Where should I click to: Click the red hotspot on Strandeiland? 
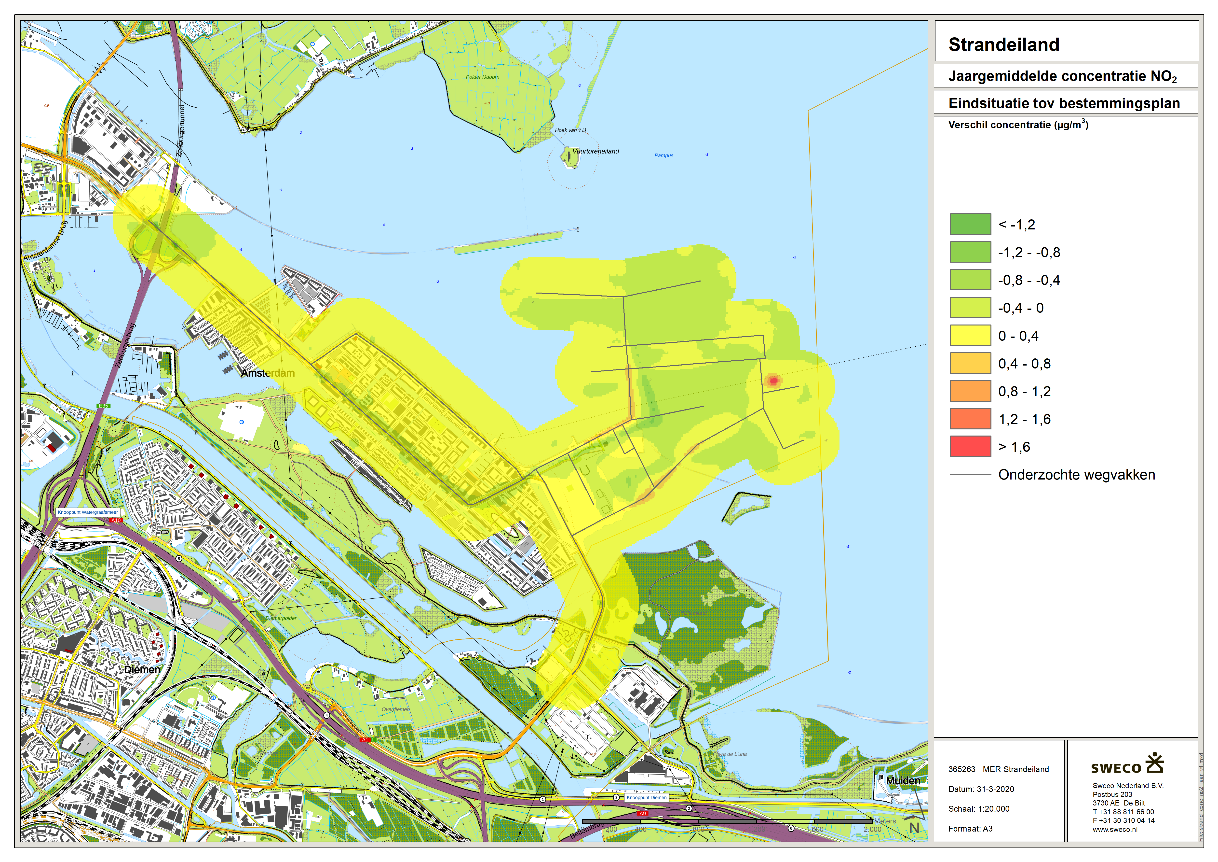772,380
